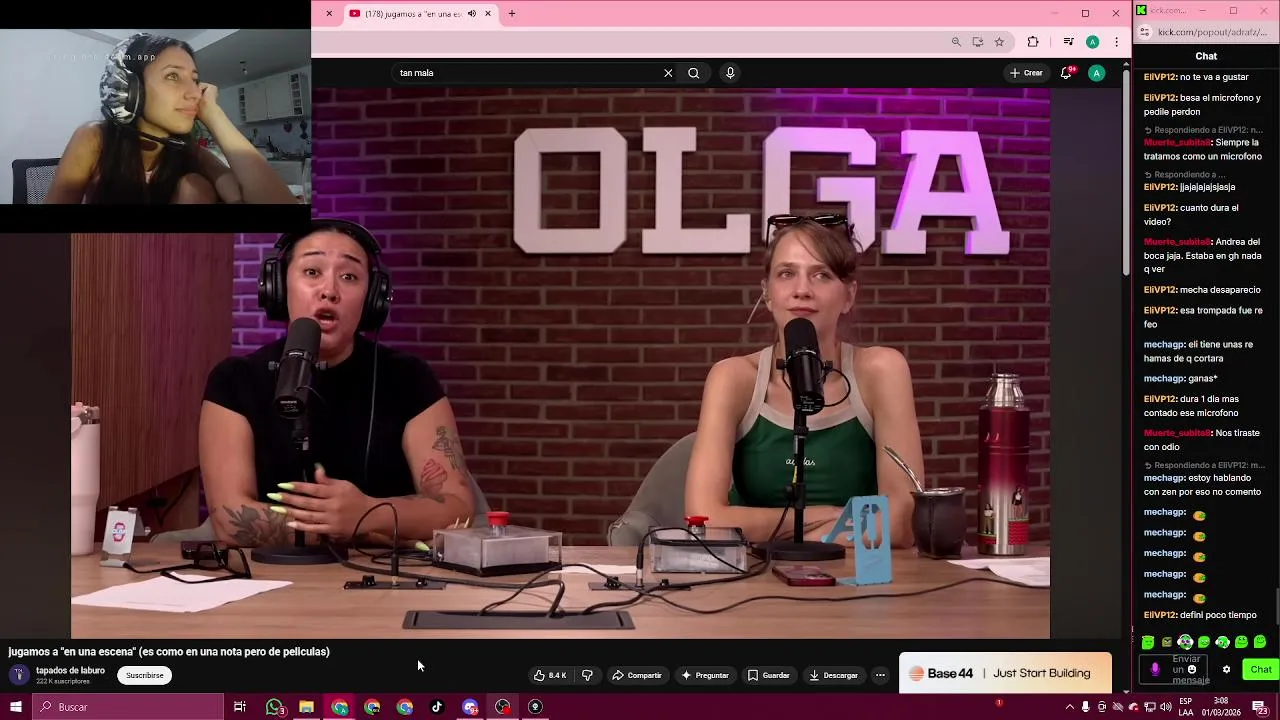Image resolution: width=1280 pixels, height=720 pixels.
Task: Click the webcam overlay thumbnail
Action: point(155,116)
